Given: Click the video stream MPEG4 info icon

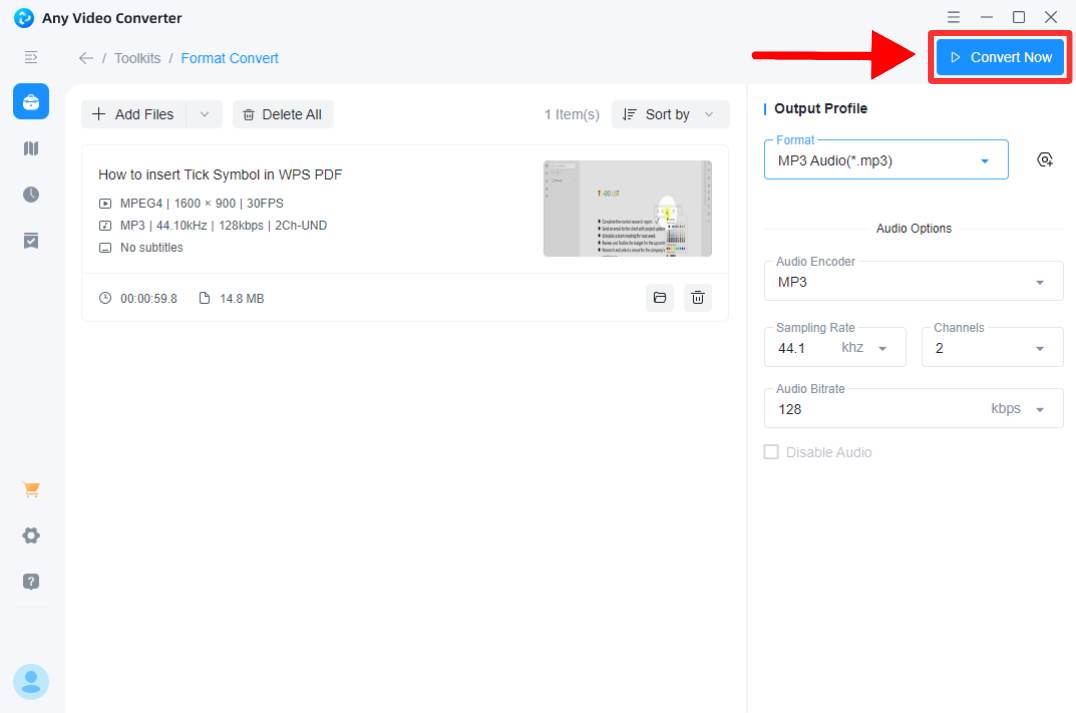Looking at the screenshot, I should (105, 204).
